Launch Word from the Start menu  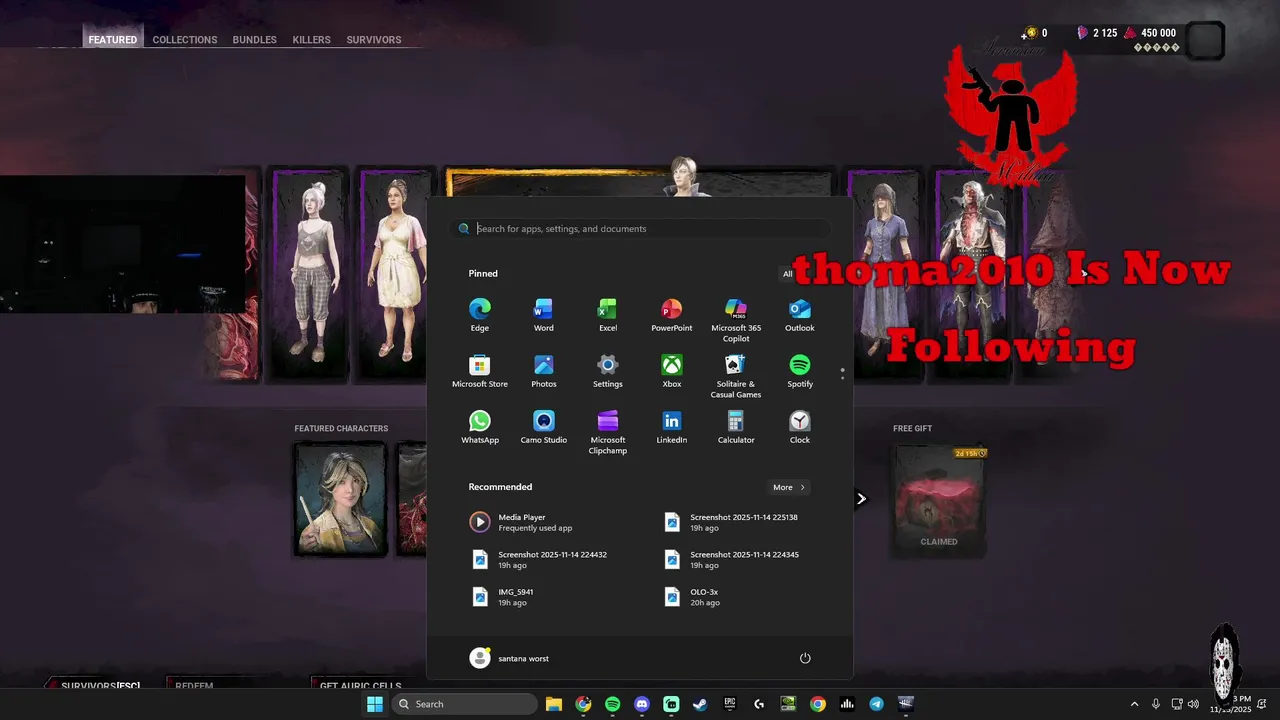pos(543,315)
